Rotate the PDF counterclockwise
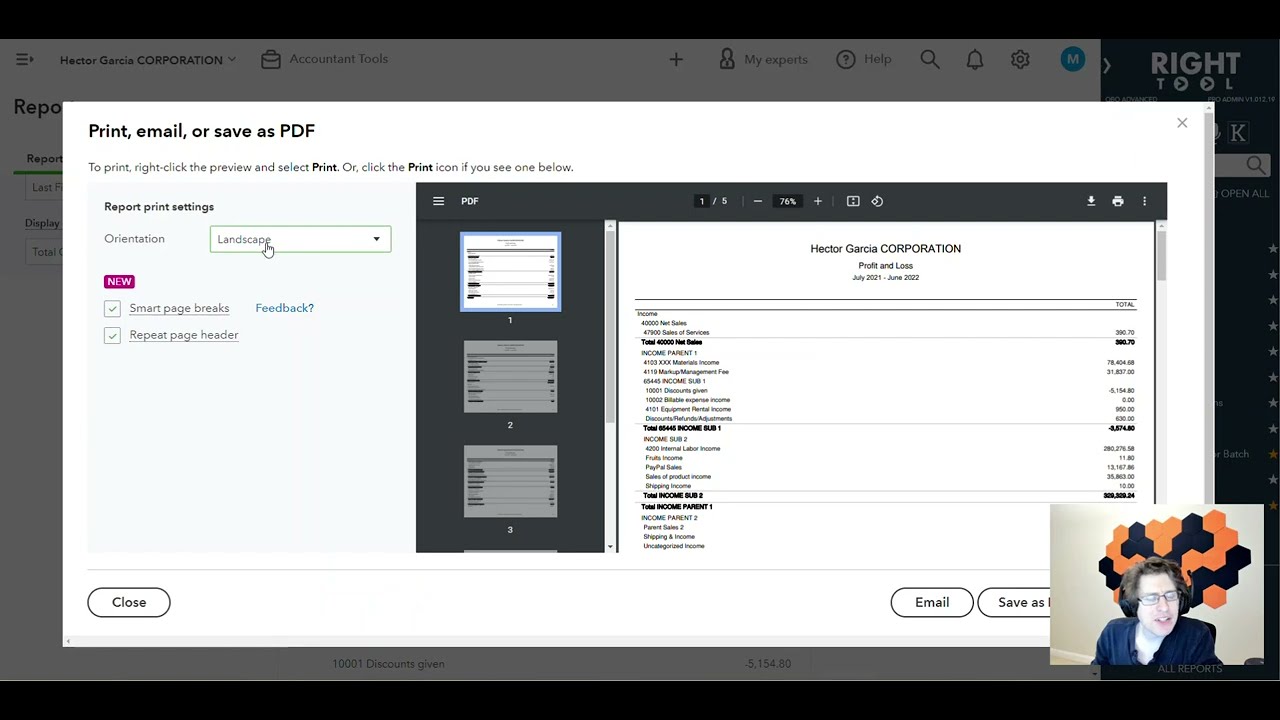This screenshot has width=1280, height=720. coord(877,201)
